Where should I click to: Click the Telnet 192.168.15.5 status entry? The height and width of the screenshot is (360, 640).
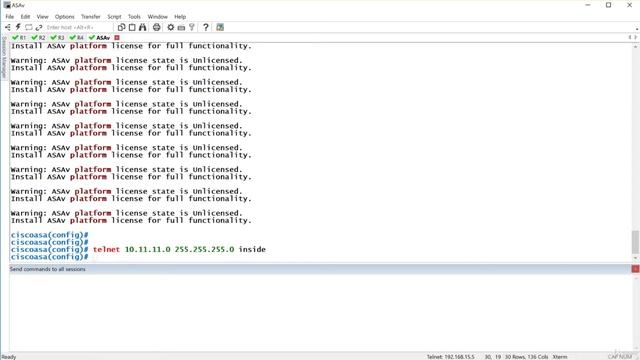451,357
